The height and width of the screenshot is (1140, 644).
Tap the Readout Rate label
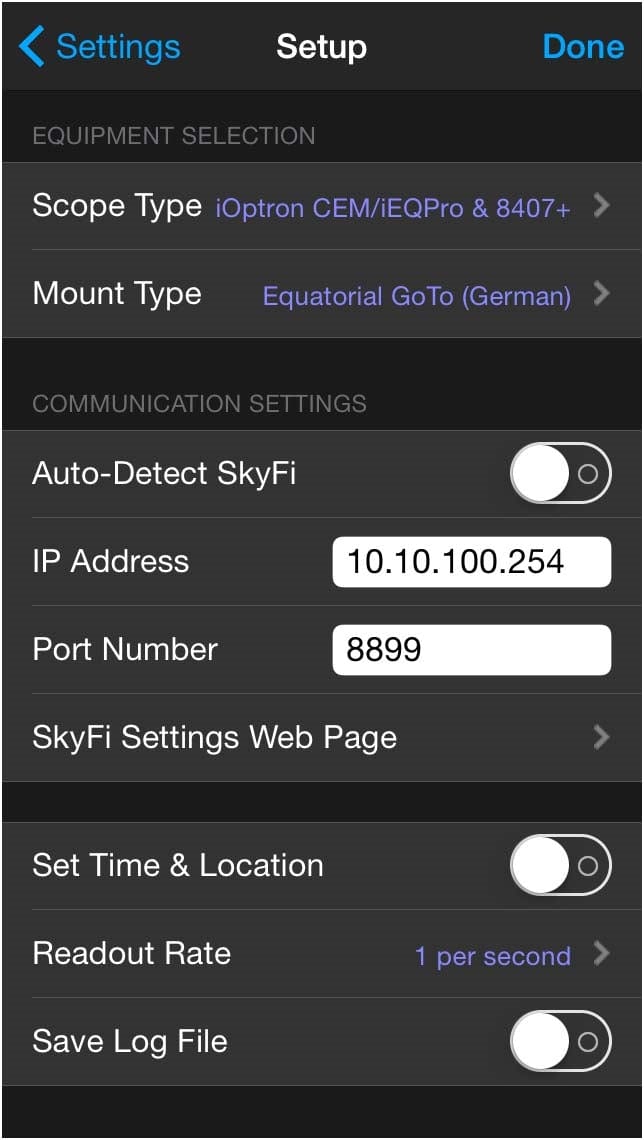131,954
